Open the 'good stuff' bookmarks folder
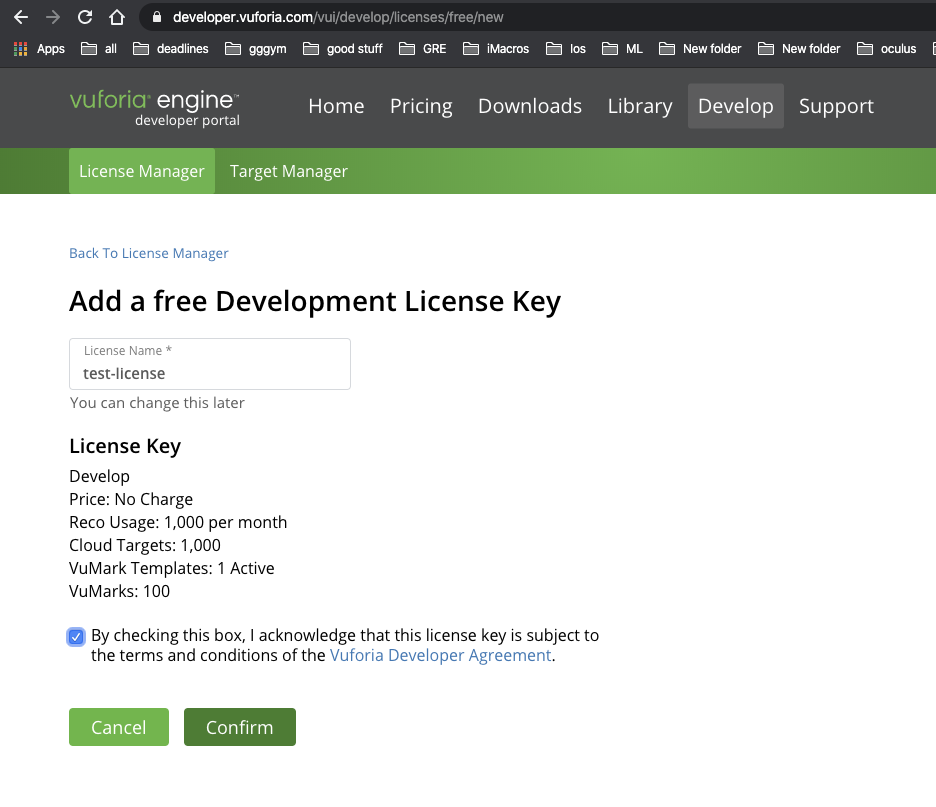The image size is (936, 807). pos(343,49)
